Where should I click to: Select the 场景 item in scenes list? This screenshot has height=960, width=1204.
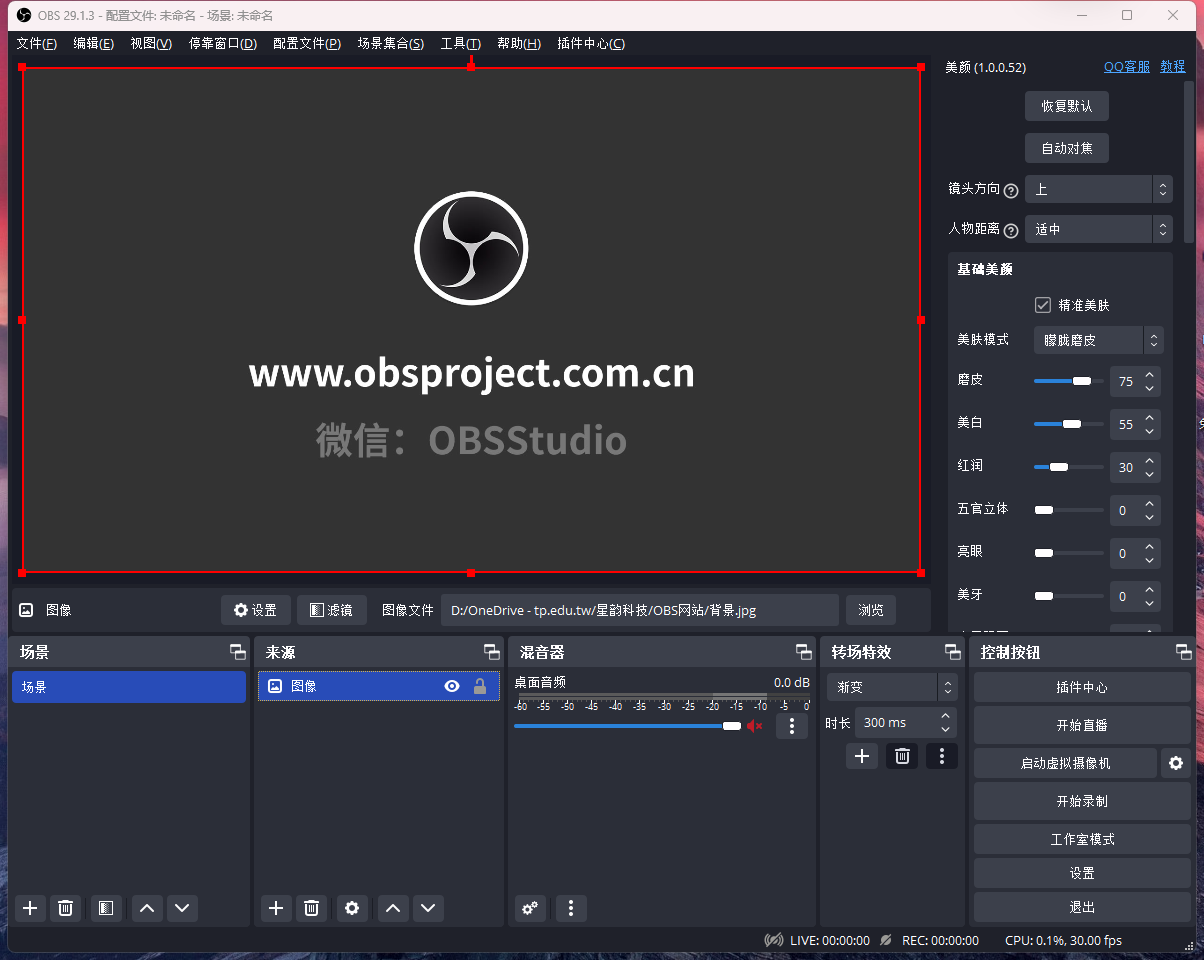pos(129,687)
